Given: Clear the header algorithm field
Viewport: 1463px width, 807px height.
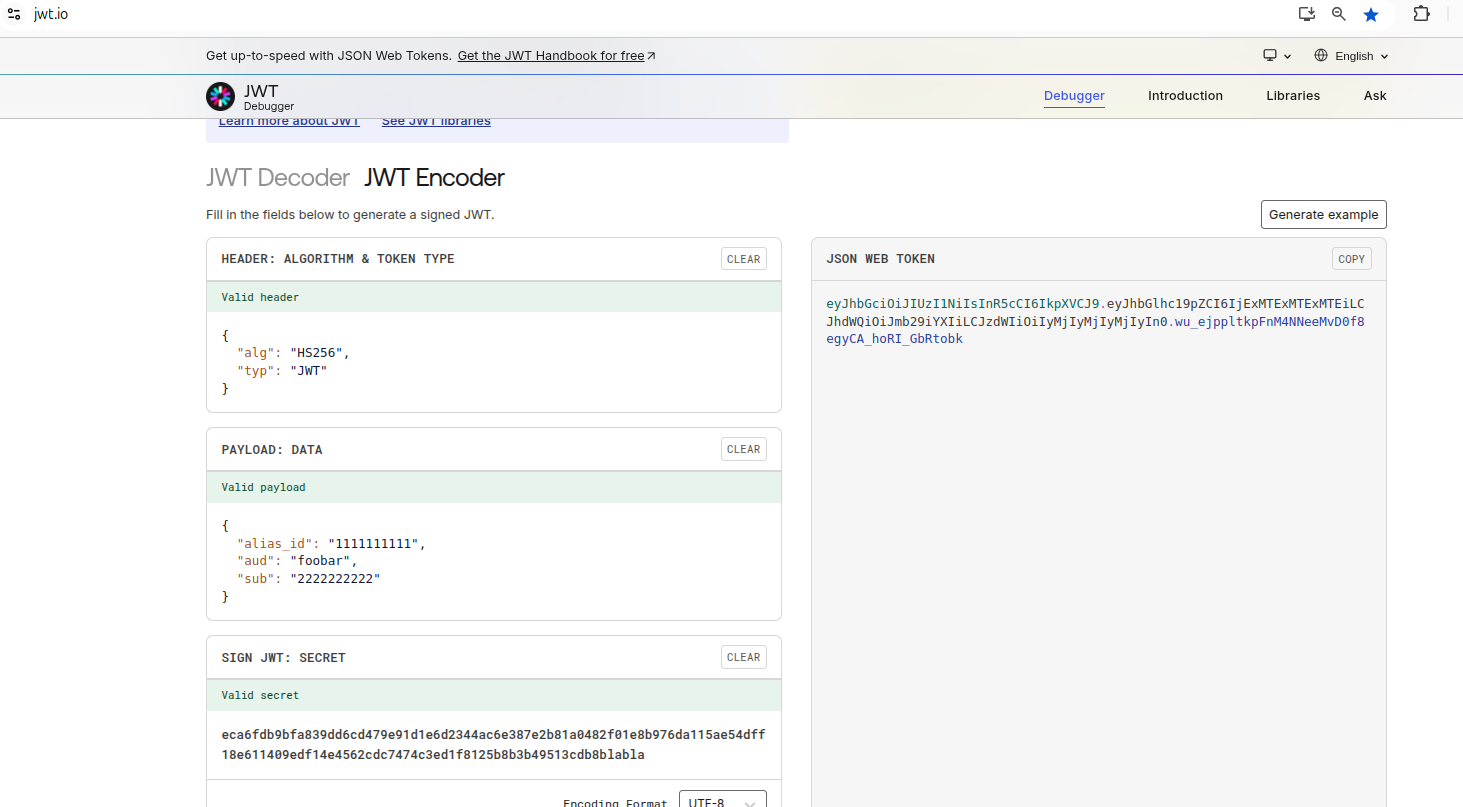Looking at the screenshot, I should pyautogui.click(x=743, y=259).
